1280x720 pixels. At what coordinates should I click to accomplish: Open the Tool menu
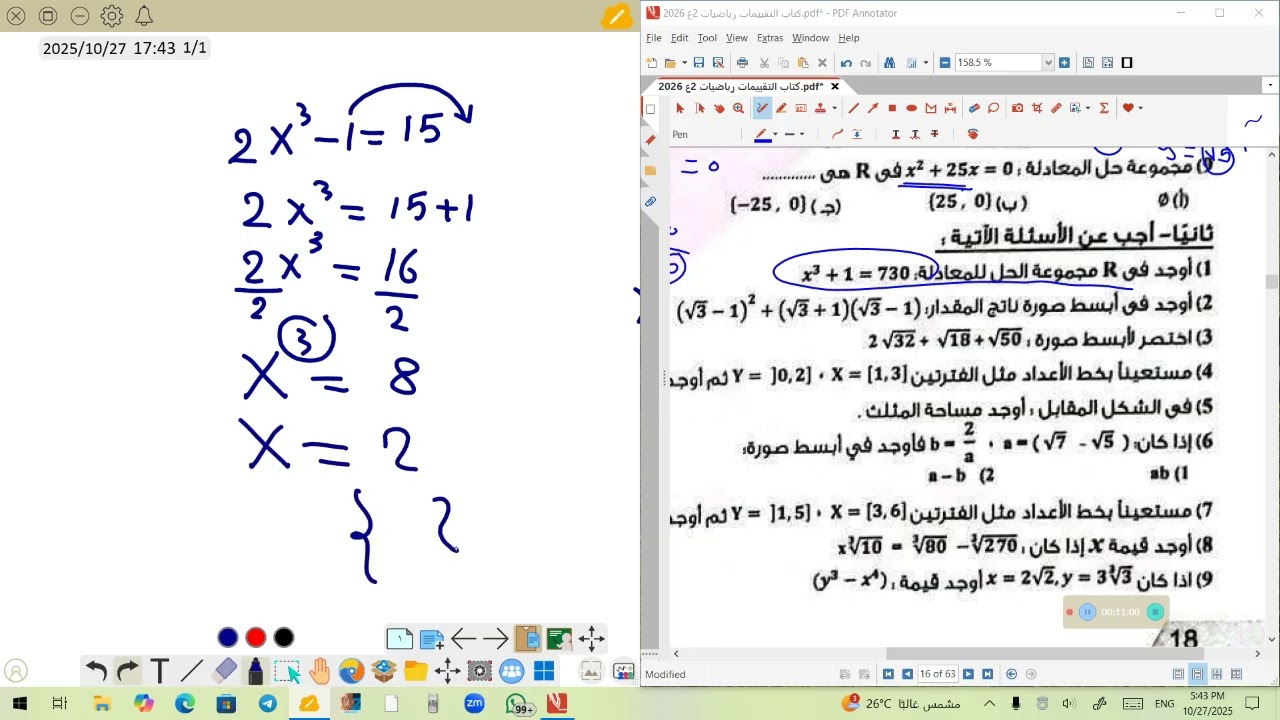coord(707,38)
